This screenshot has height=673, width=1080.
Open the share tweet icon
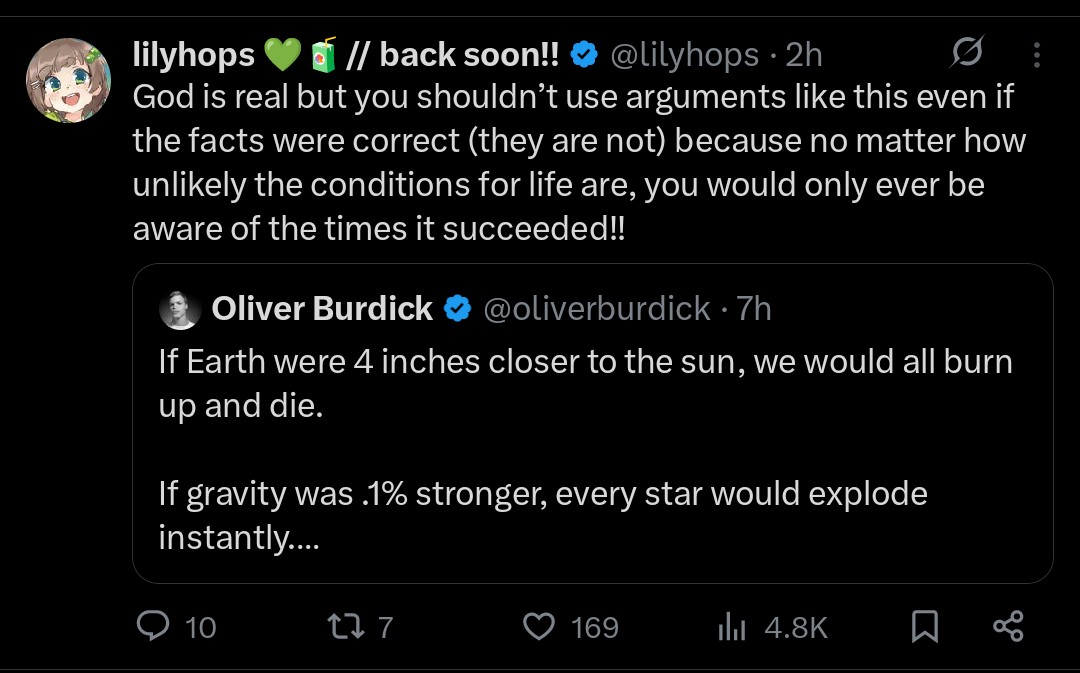point(1008,626)
